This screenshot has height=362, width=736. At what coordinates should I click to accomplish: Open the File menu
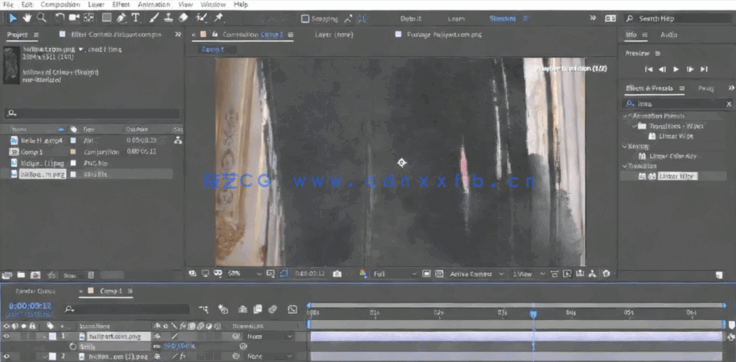tap(8, 5)
